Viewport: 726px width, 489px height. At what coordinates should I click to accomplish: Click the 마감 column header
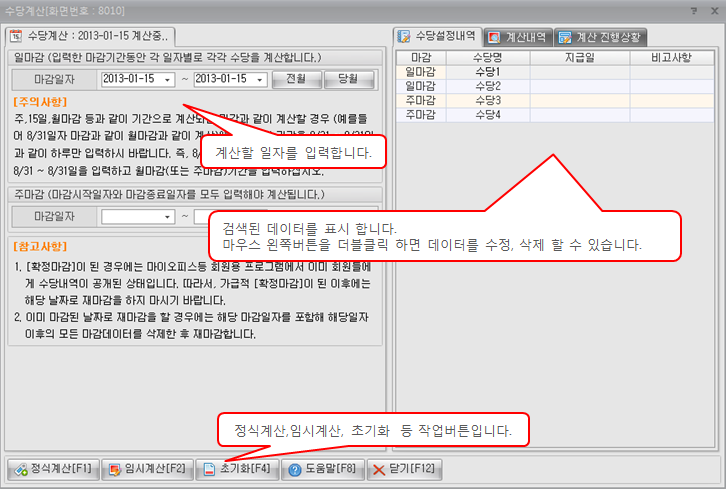tap(421, 58)
